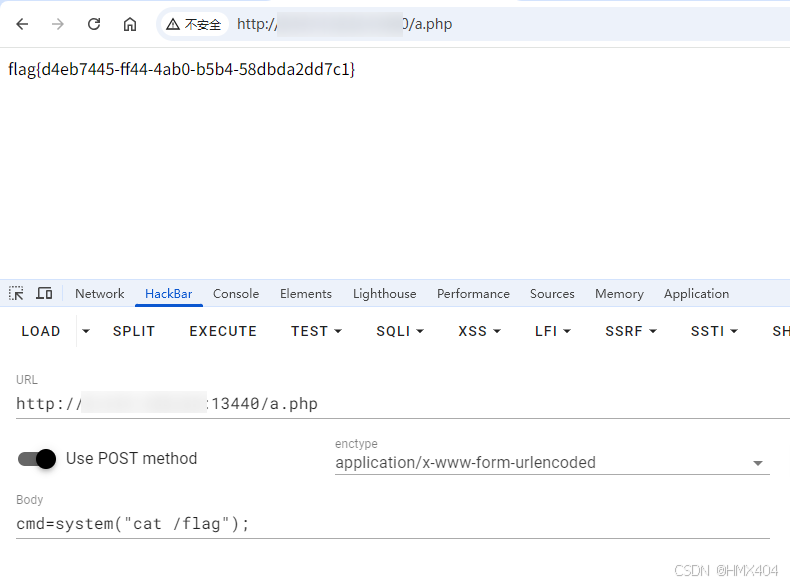Open the SSRF dropdown menu

[x=631, y=331]
